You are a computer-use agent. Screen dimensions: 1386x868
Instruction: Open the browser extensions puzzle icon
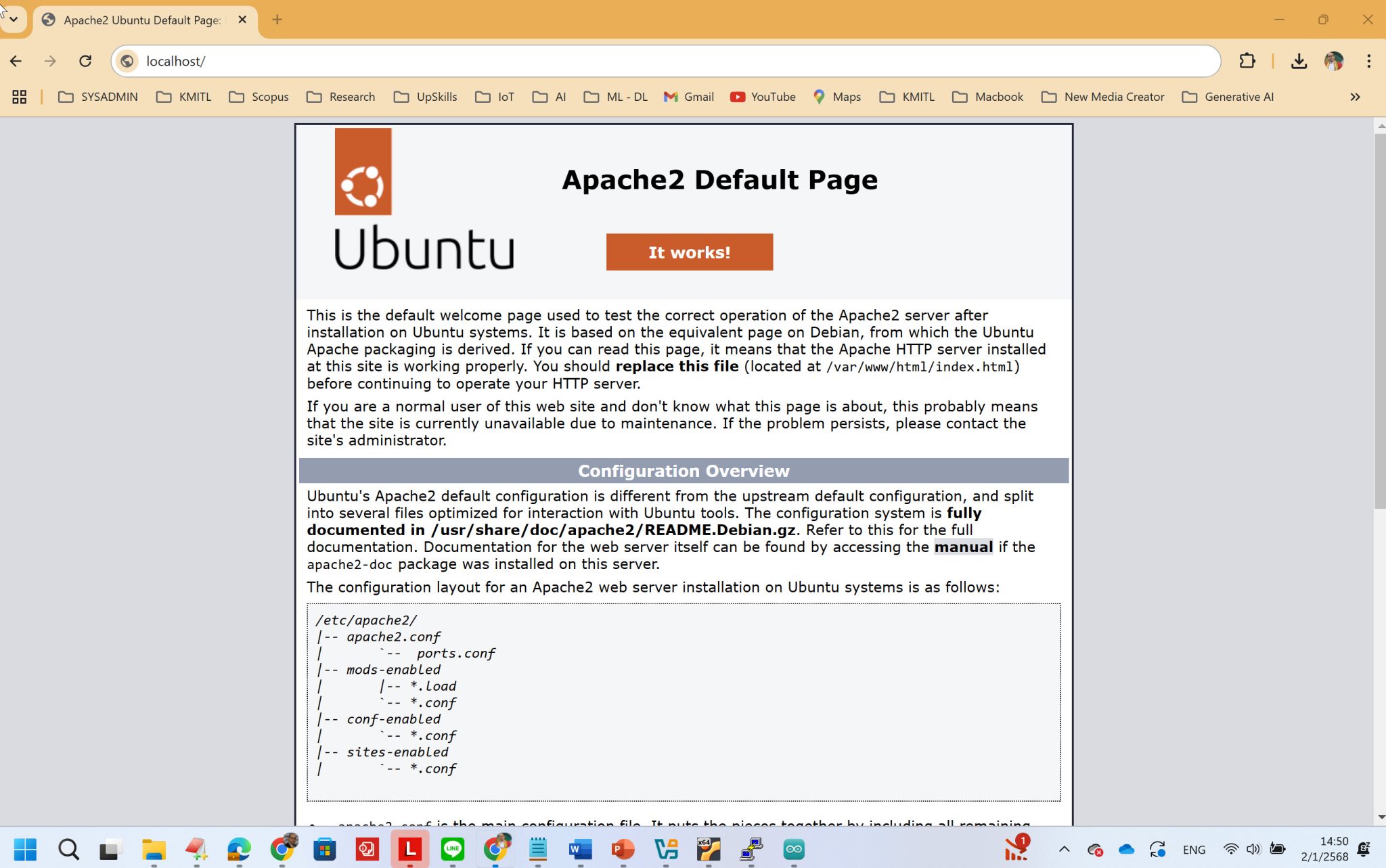[1248, 61]
